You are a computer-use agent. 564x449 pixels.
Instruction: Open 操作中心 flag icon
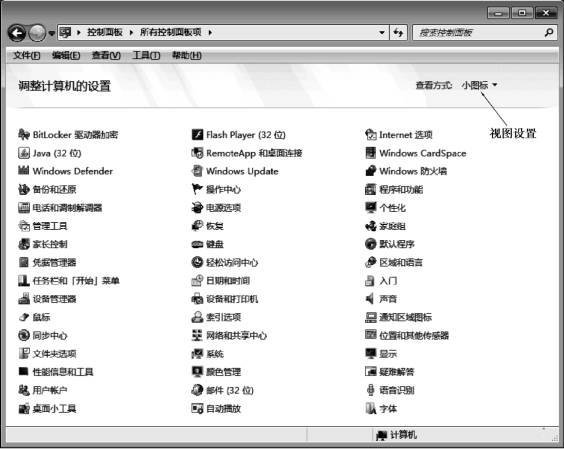[197, 189]
